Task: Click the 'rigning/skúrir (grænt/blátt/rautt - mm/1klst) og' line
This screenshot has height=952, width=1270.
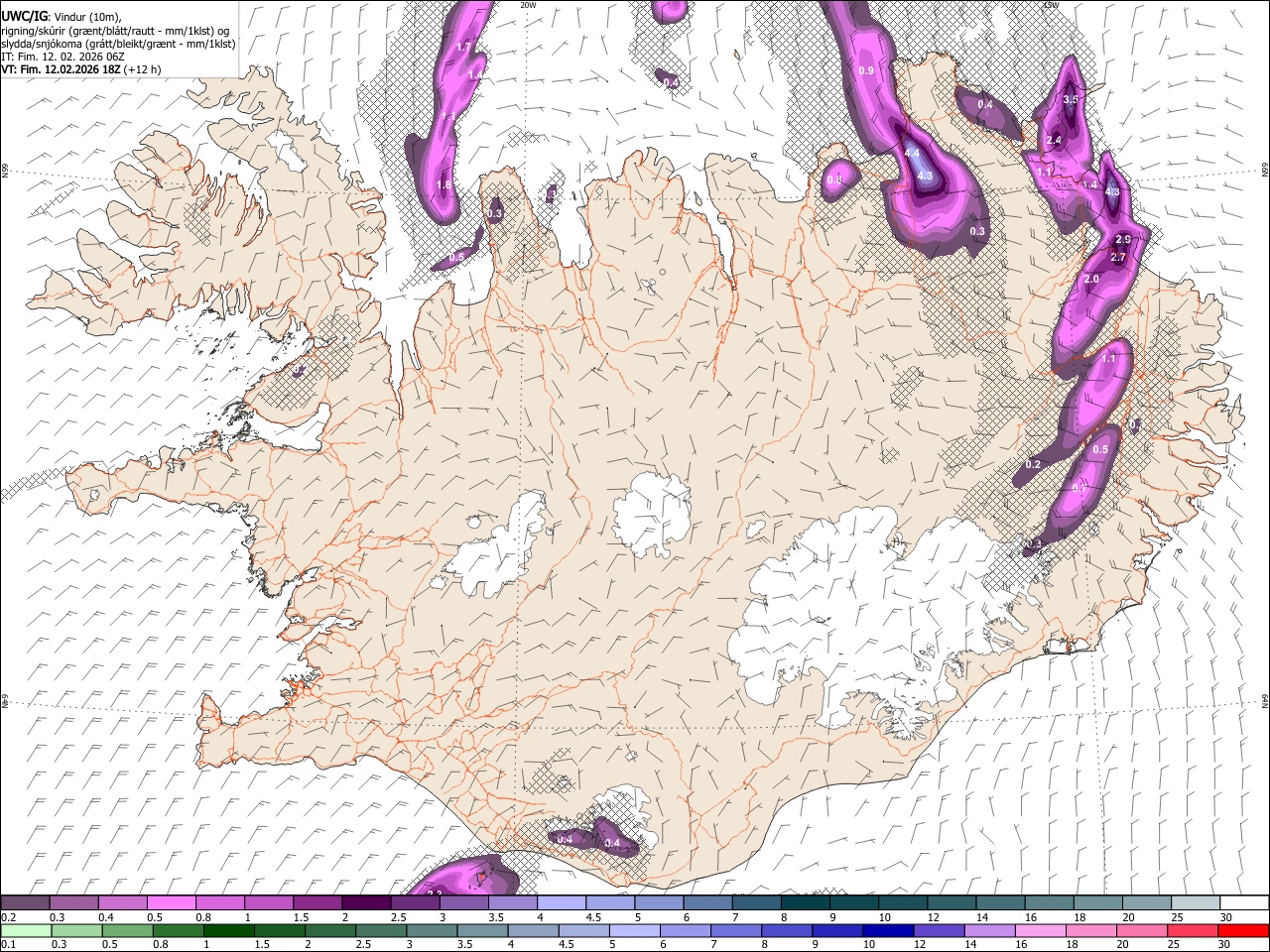Action: pyautogui.click(x=115, y=30)
